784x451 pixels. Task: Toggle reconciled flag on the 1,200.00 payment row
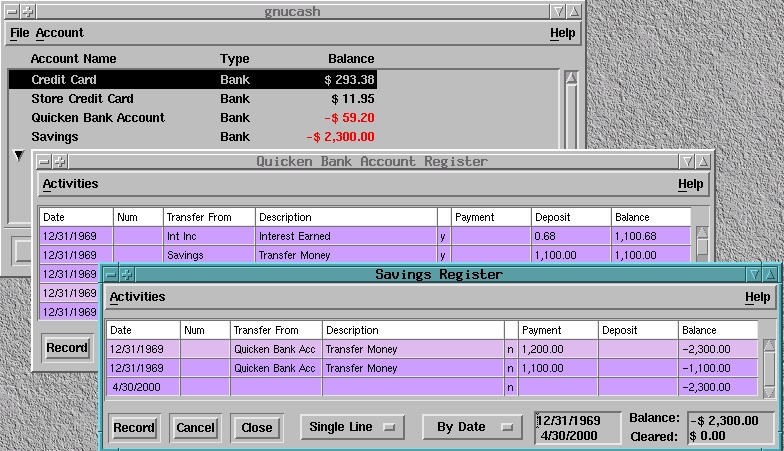coord(511,349)
